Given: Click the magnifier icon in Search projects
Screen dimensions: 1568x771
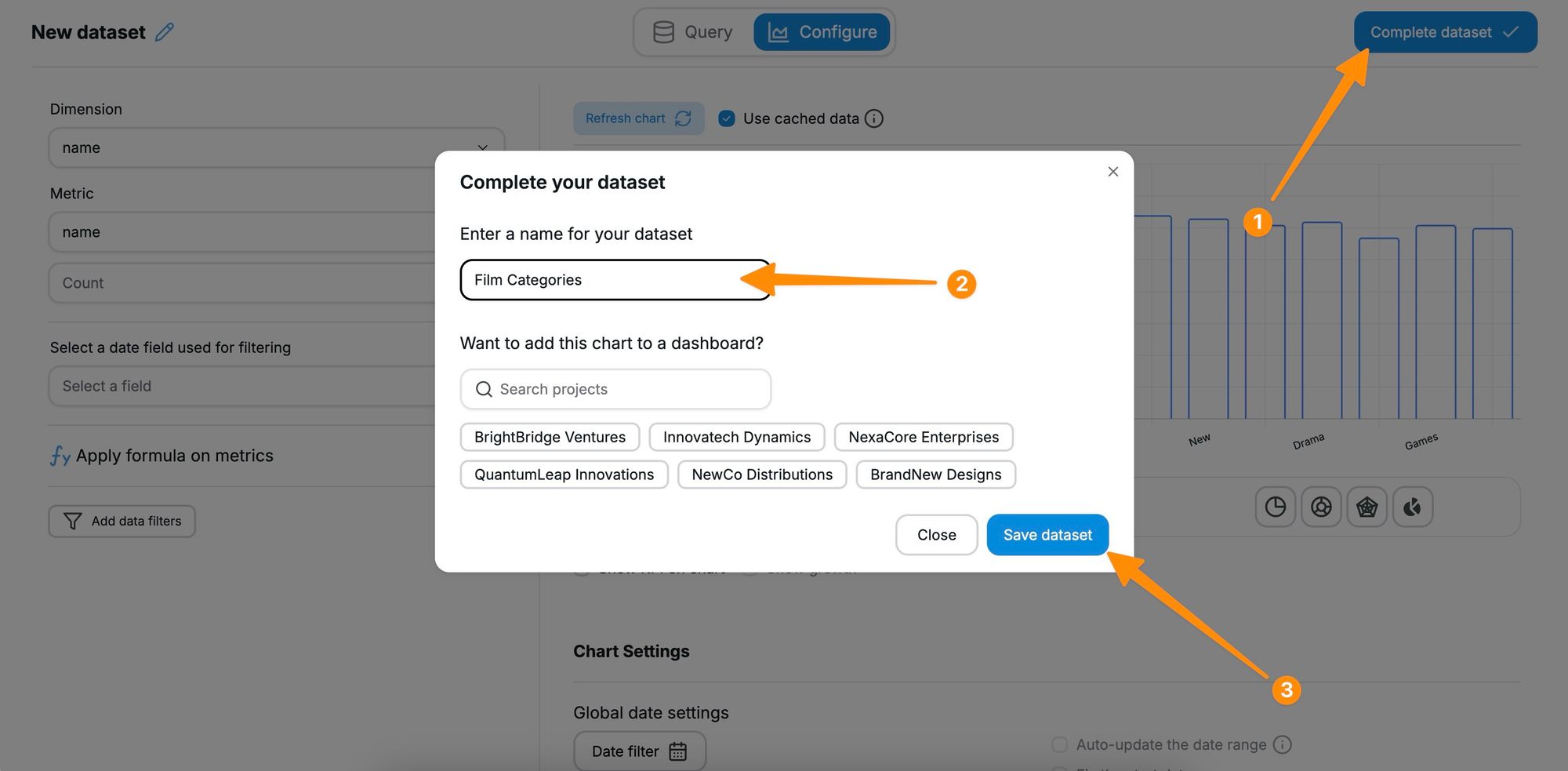Looking at the screenshot, I should coord(484,389).
